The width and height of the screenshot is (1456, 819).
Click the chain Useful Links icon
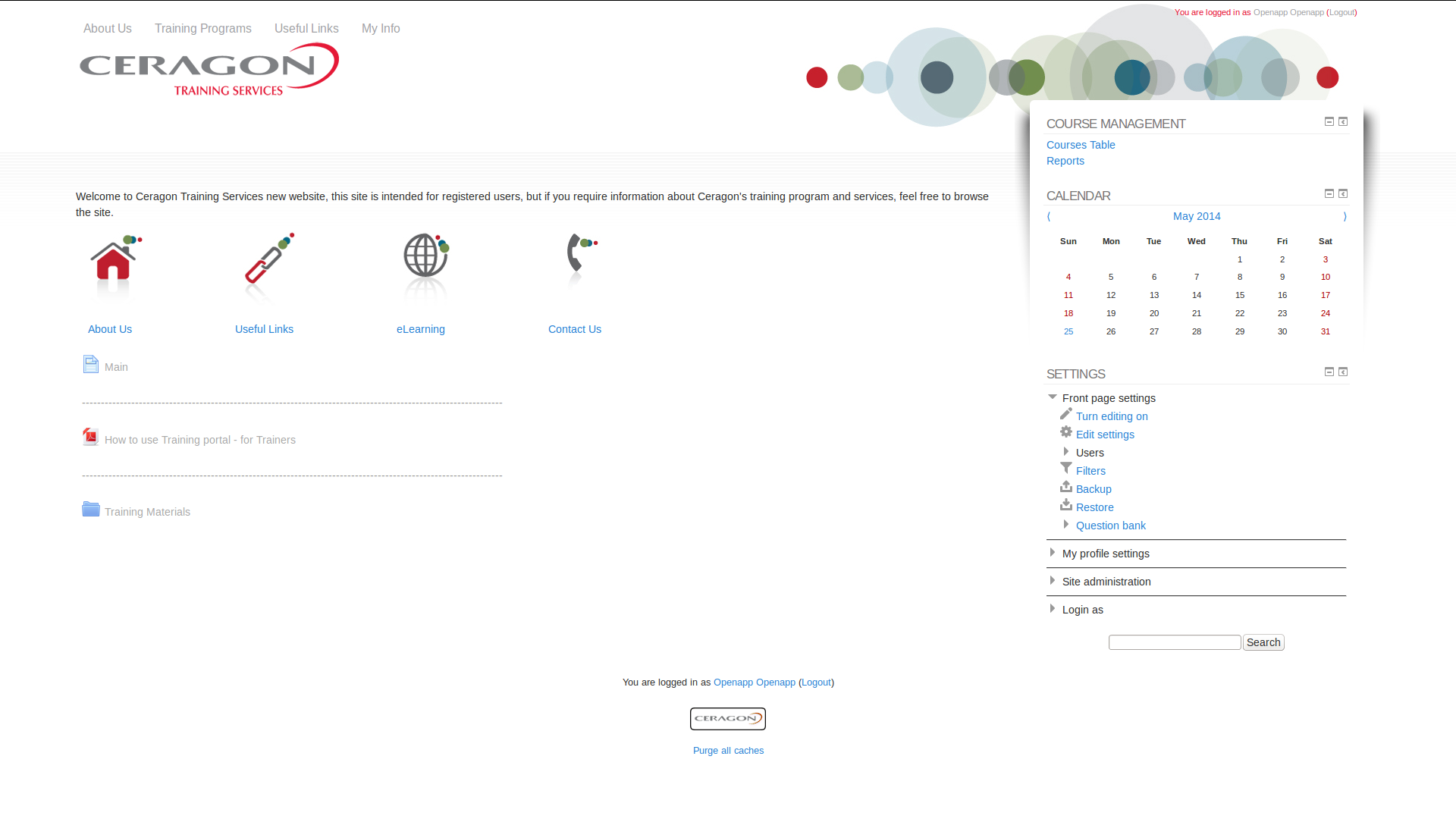pyautogui.click(x=269, y=267)
